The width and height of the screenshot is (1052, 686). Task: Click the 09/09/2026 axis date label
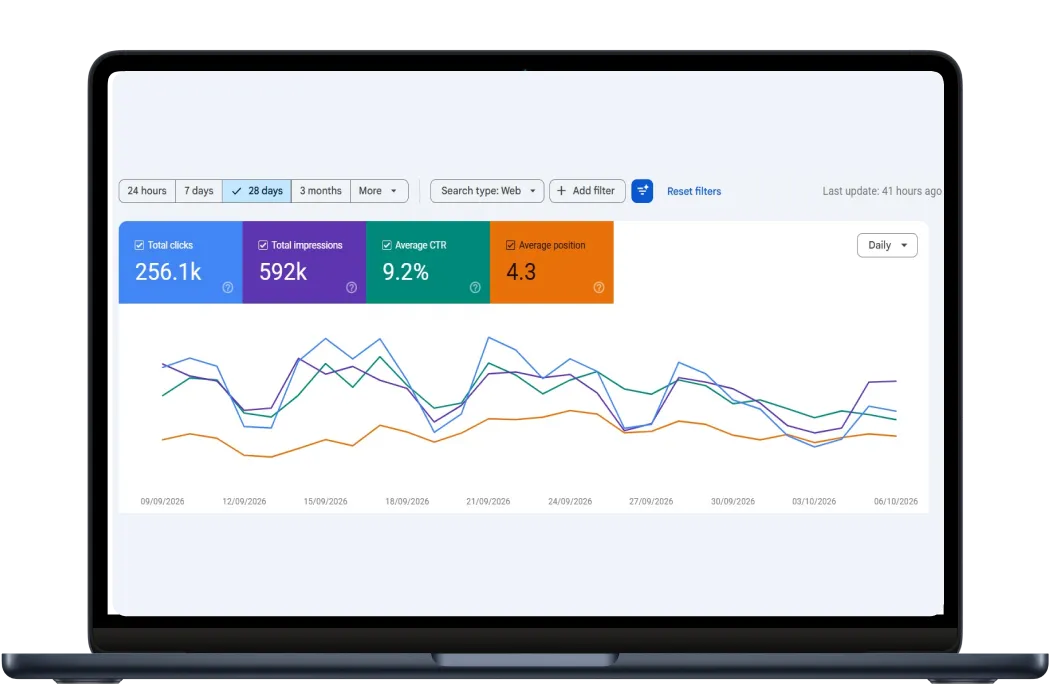162,501
